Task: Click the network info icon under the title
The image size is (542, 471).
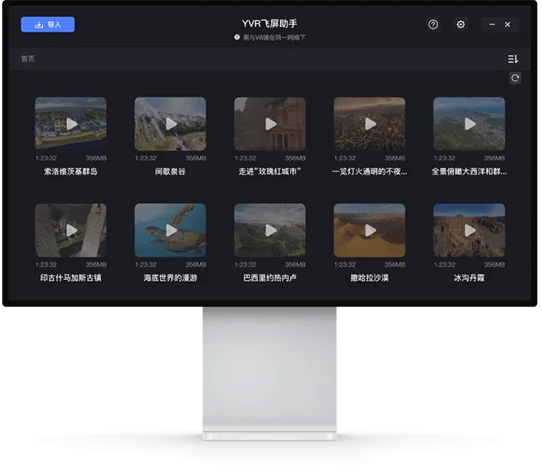Action: (x=237, y=37)
